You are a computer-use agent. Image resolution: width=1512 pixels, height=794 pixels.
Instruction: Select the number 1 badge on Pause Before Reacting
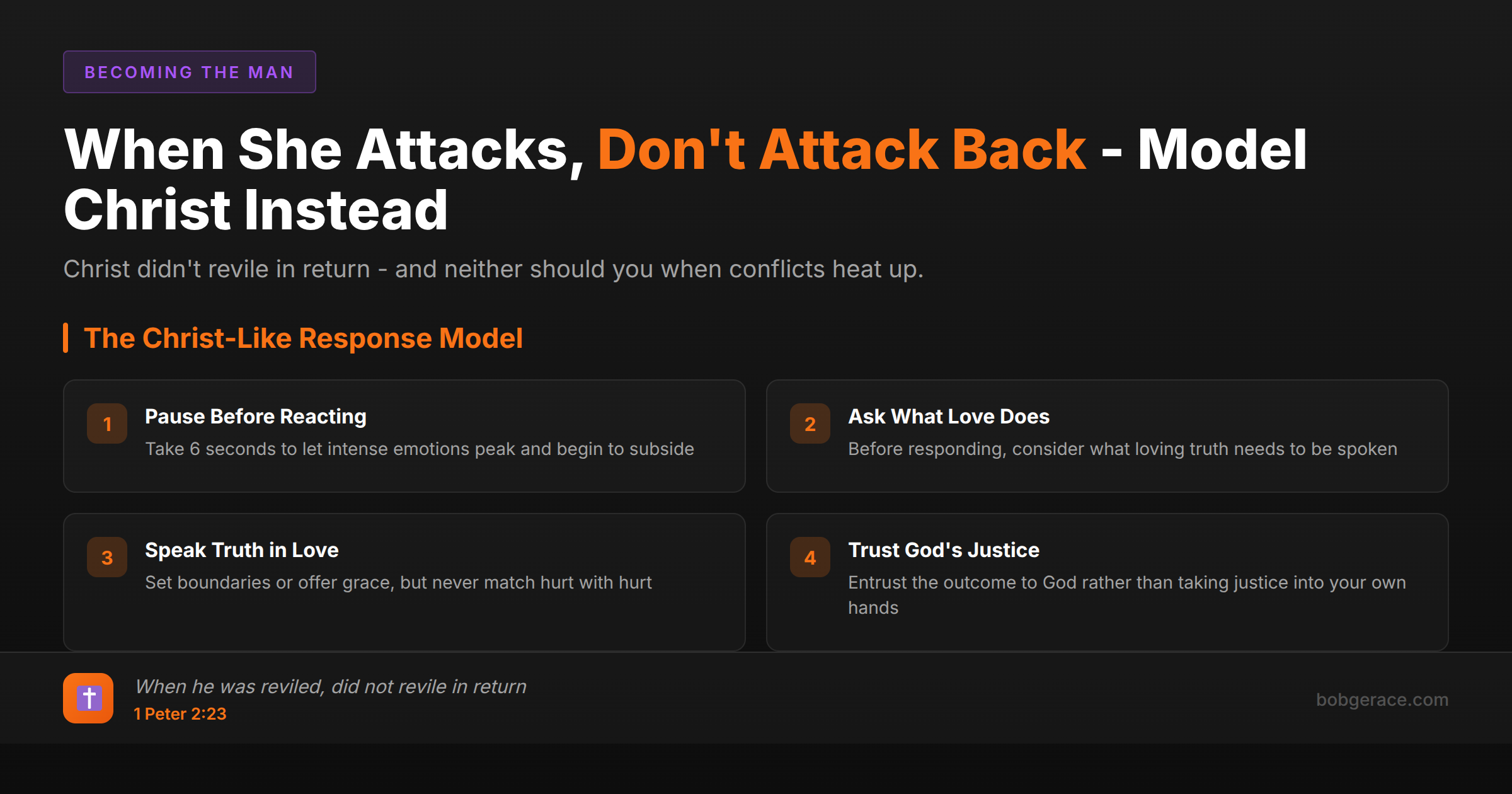point(107,423)
